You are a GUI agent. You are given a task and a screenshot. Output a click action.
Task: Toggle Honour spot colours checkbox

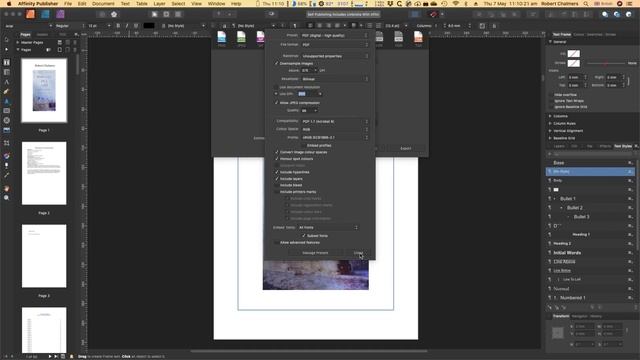(277, 158)
